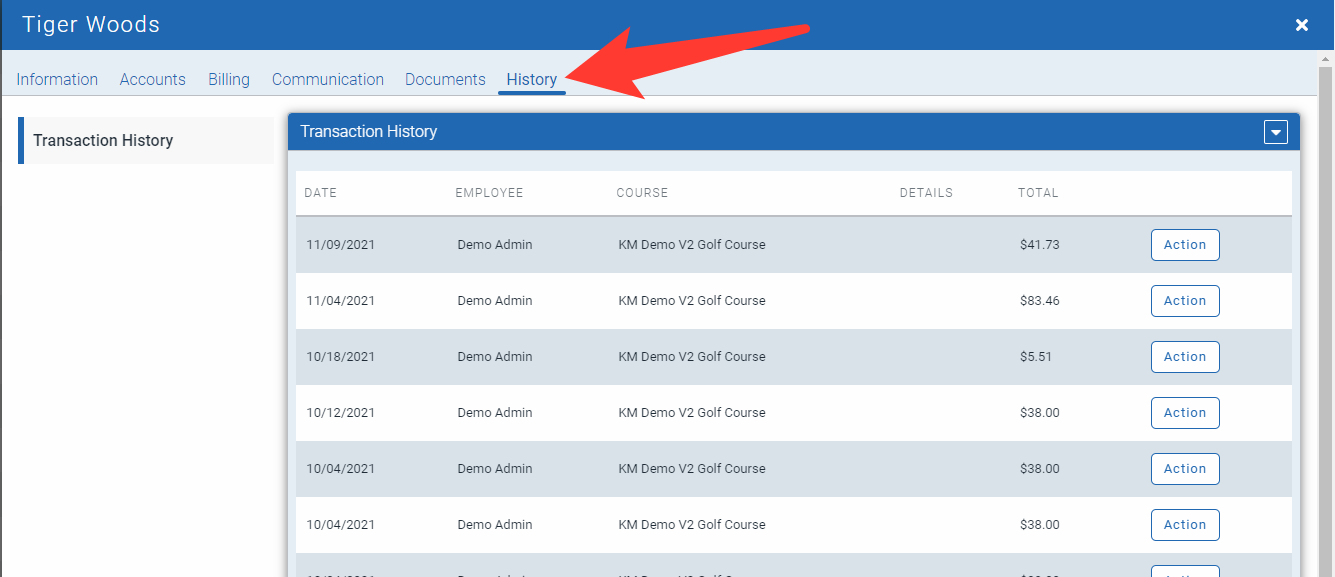Select Transaction History in the sidebar
Screen dimensions: 1335x577
pos(103,141)
